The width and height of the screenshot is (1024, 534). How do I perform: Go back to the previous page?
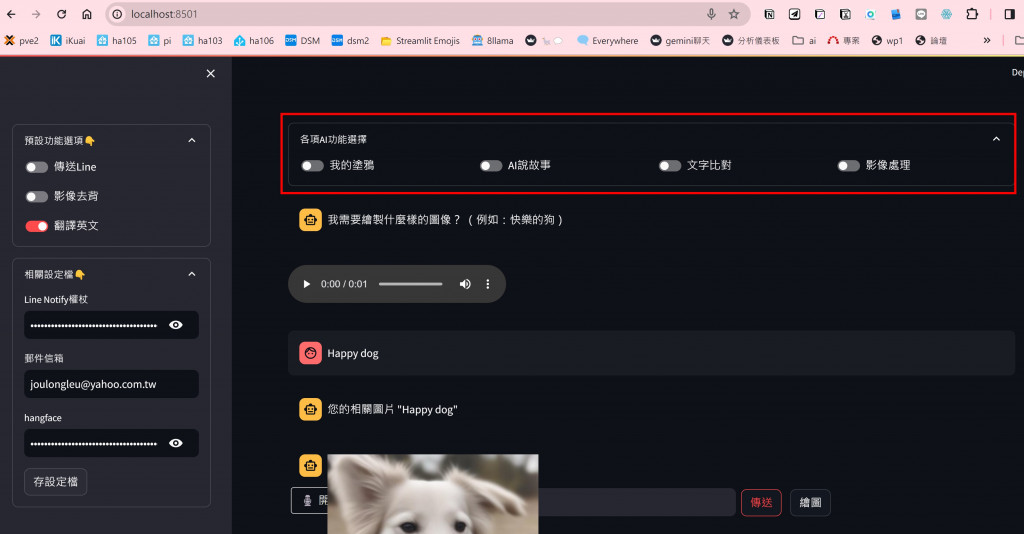click(x=11, y=14)
